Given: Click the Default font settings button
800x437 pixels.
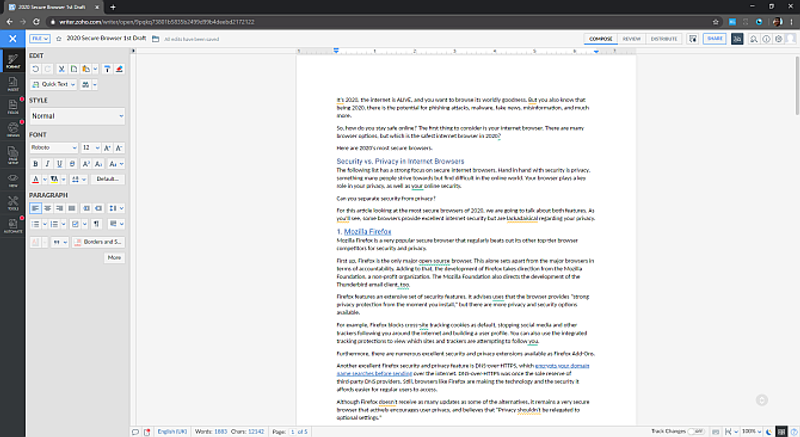Looking at the screenshot, I should [108, 179].
